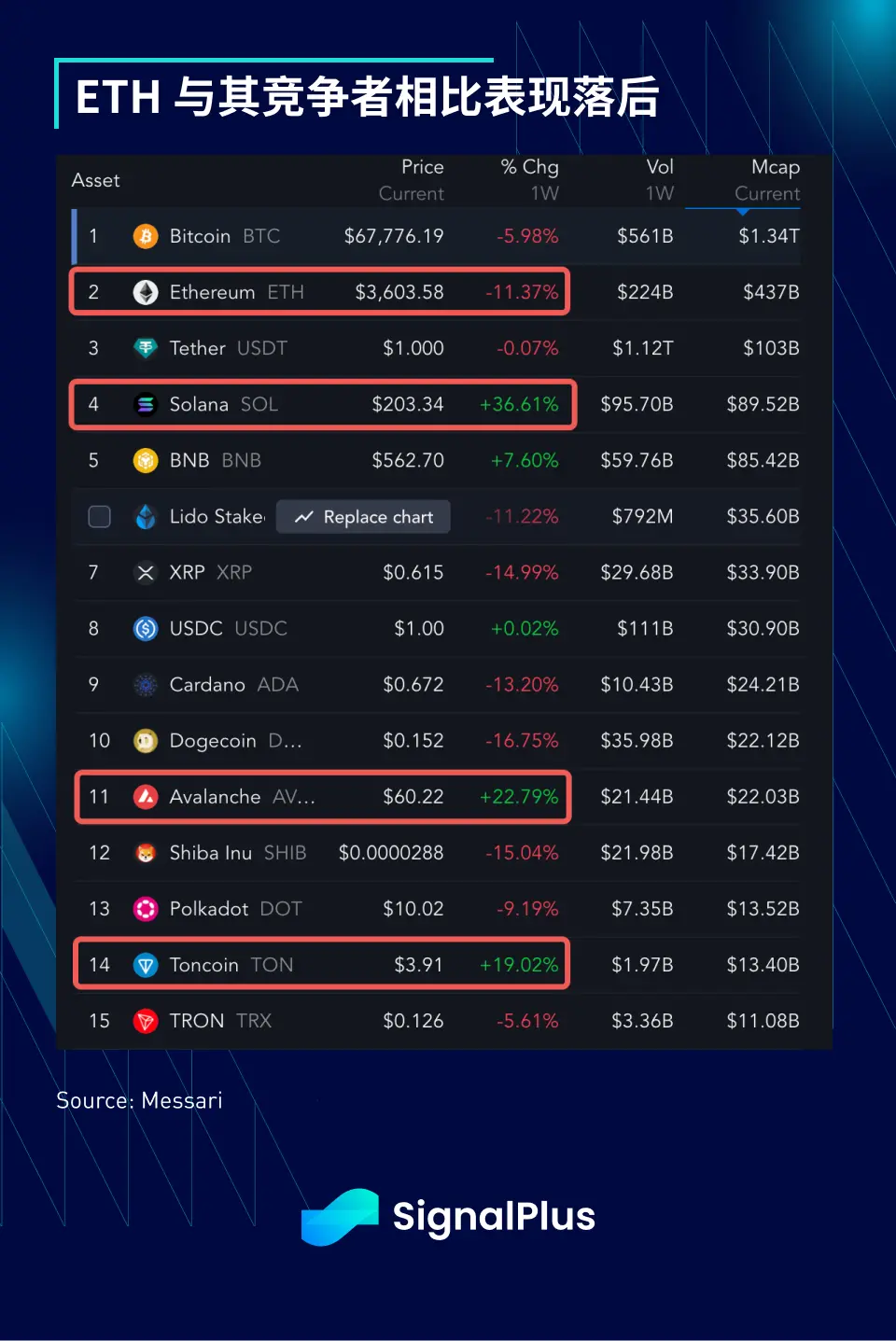This screenshot has height=1341, width=896.
Task: Click the Bitcoin coin icon
Action: (x=146, y=236)
